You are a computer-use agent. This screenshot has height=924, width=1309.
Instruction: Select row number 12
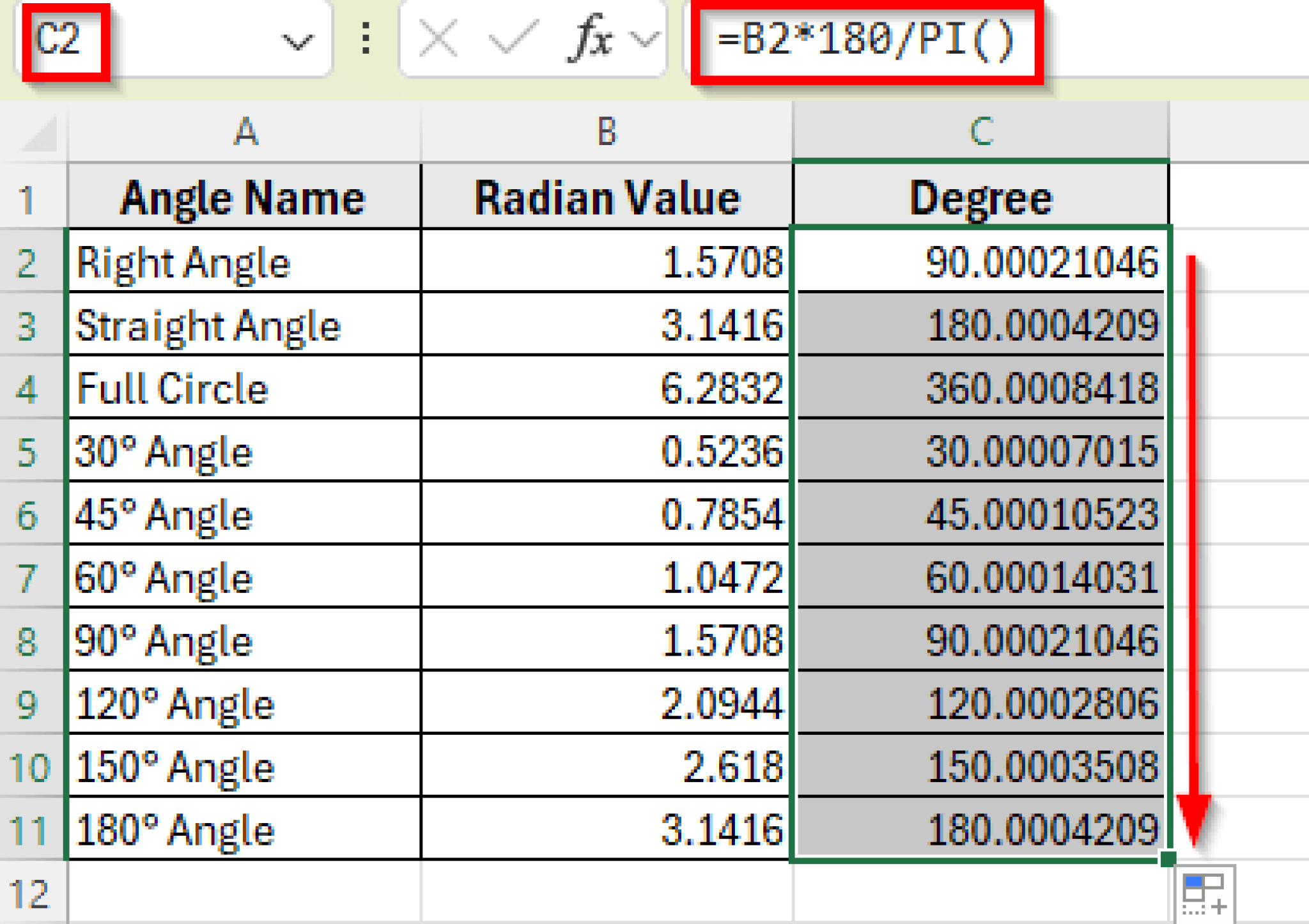tap(31, 891)
